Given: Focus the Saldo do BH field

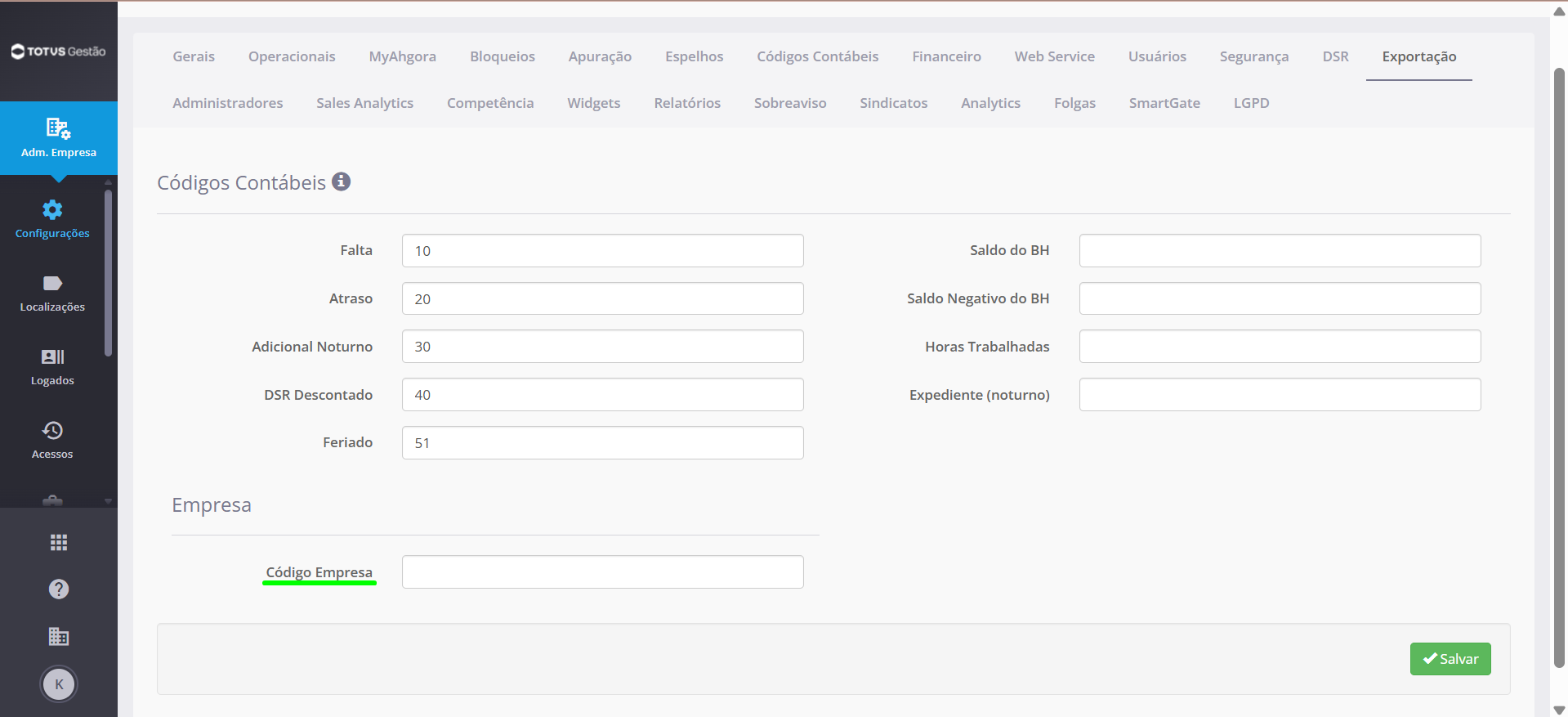Looking at the screenshot, I should coord(1280,250).
